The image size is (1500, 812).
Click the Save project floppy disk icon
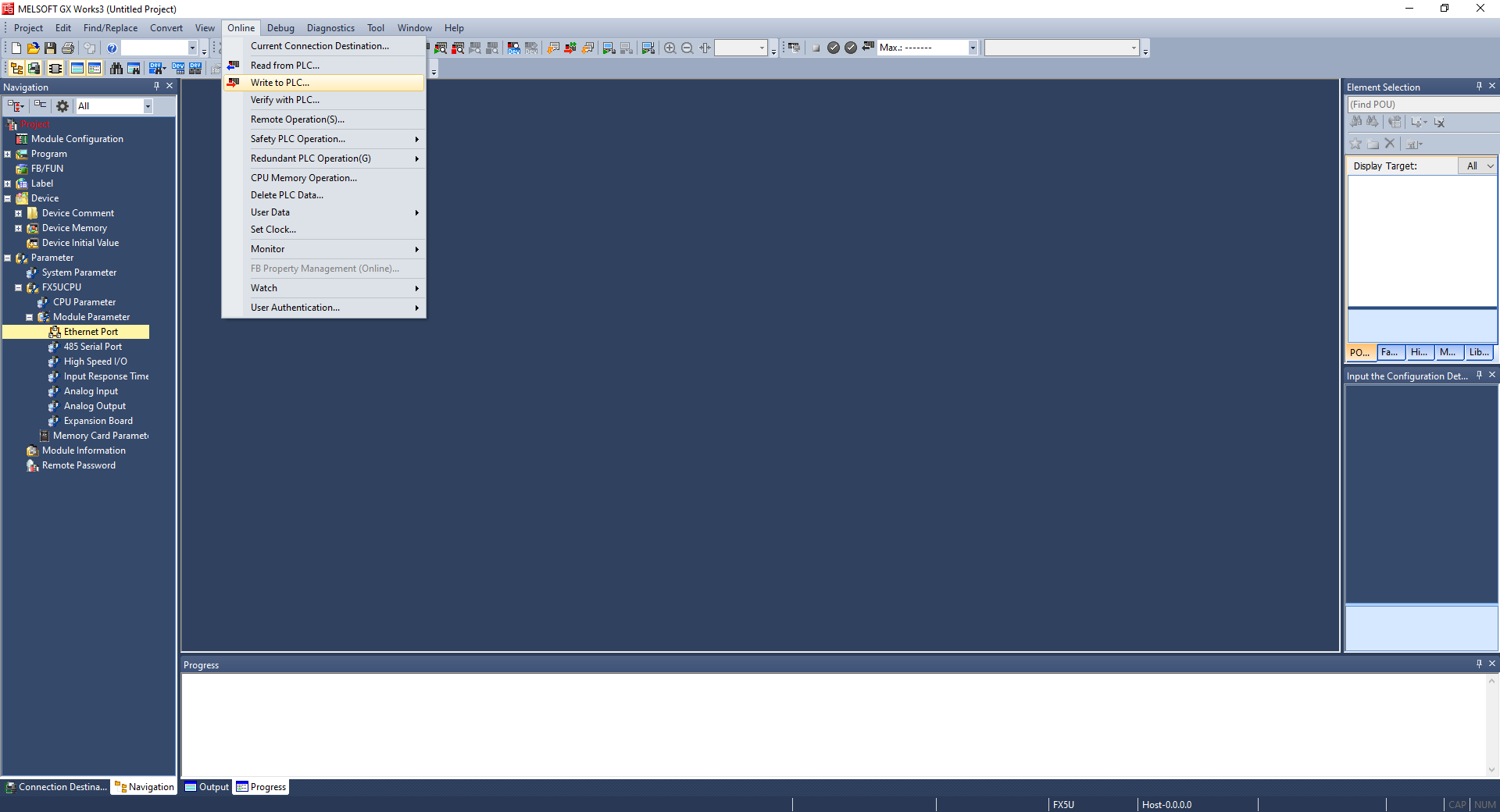tap(51, 48)
